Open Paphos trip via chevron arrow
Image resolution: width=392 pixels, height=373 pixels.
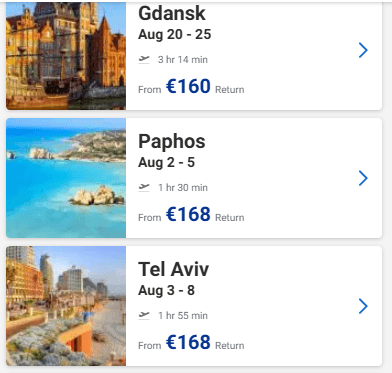click(363, 178)
